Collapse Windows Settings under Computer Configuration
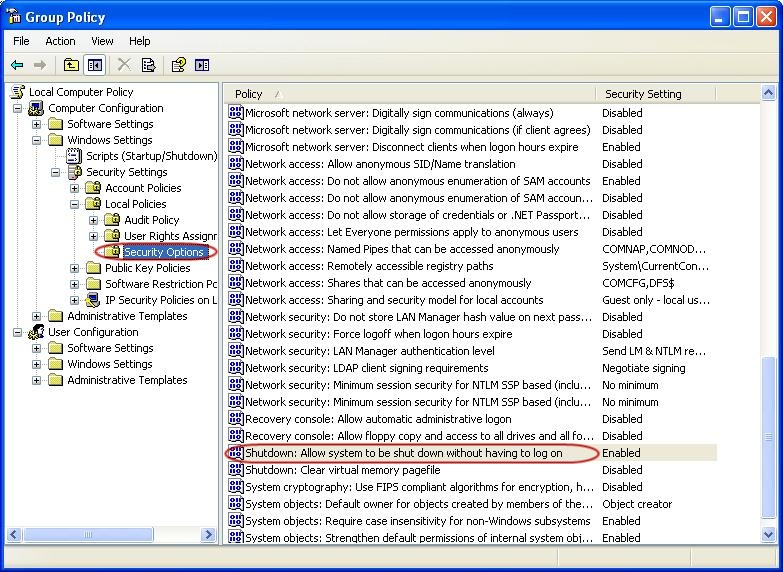This screenshot has height=572, width=783. pyautogui.click(x=36, y=140)
